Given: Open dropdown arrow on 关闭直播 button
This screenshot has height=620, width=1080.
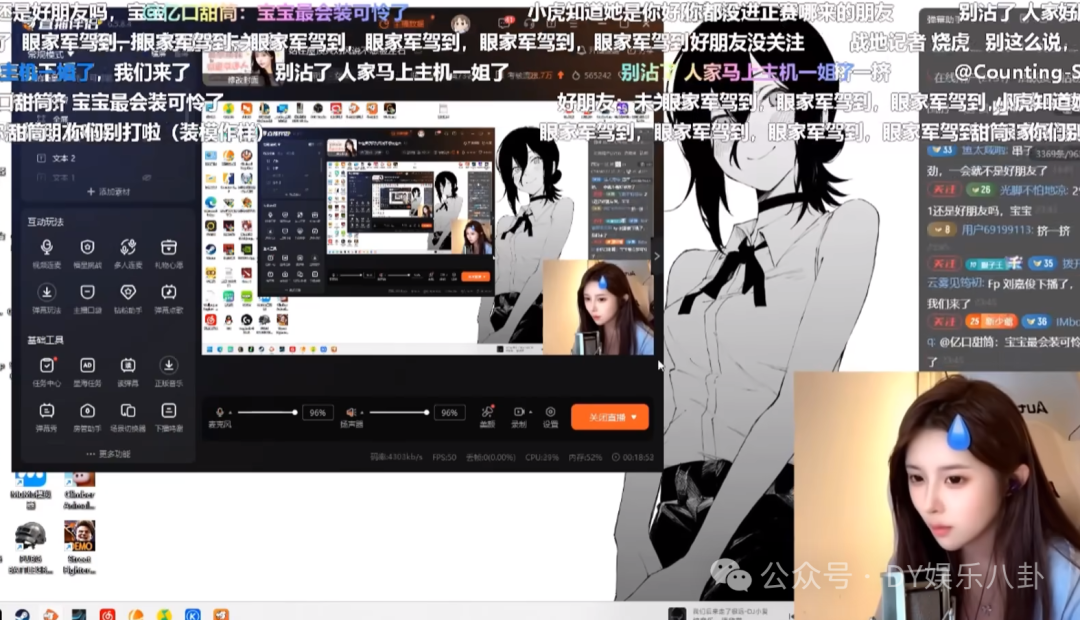Looking at the screenshot, I should (634, 417).
